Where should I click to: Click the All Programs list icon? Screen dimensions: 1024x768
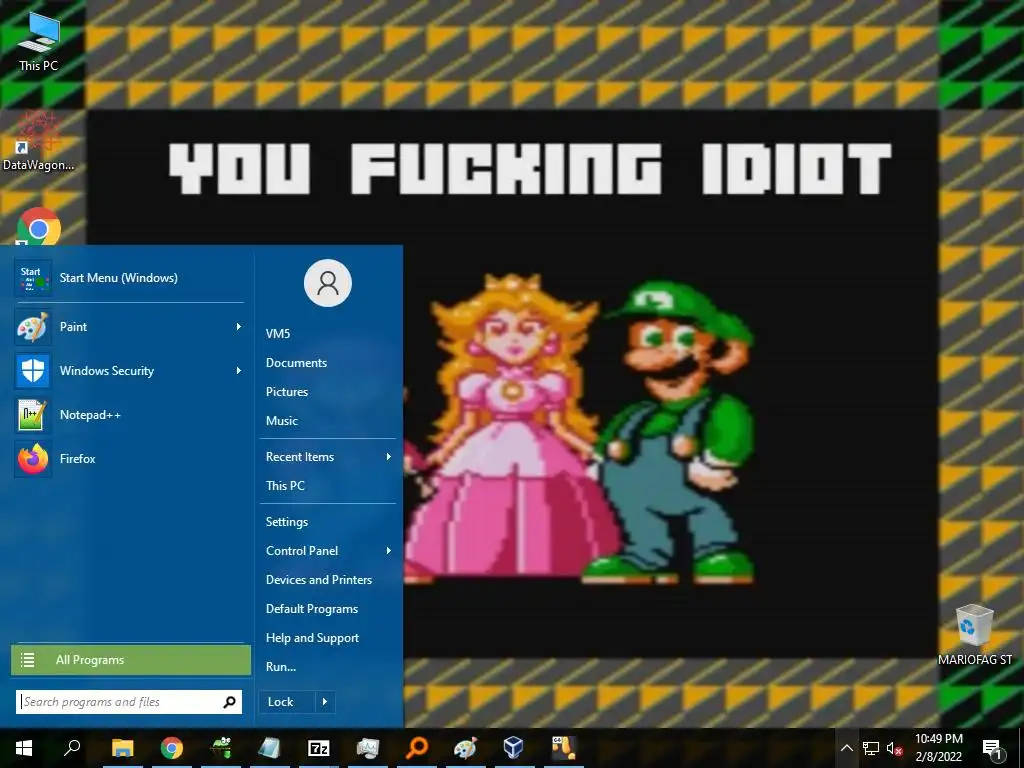click(27, 660)
